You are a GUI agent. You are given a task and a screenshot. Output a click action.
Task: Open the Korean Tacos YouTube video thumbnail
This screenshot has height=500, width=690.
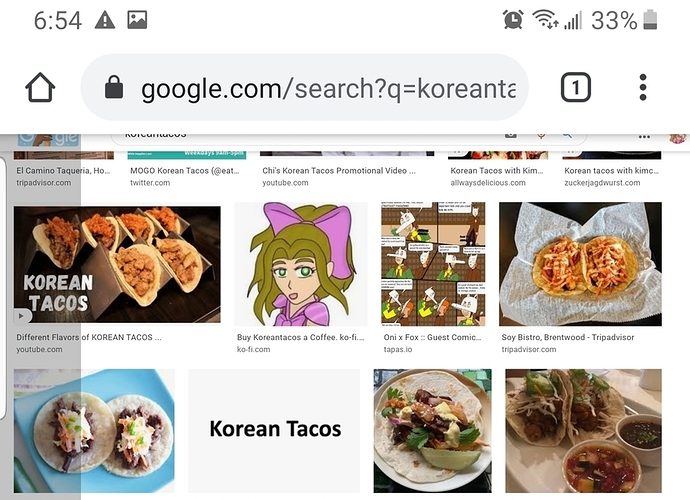(x=117, y=265)
